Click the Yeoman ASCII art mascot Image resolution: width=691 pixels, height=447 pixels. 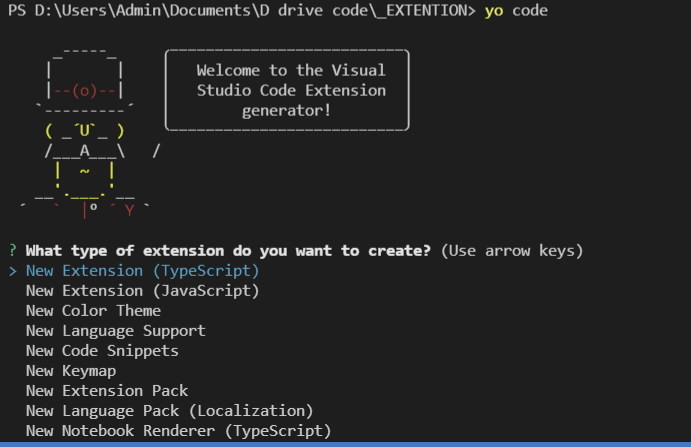(x=88, y=134)
